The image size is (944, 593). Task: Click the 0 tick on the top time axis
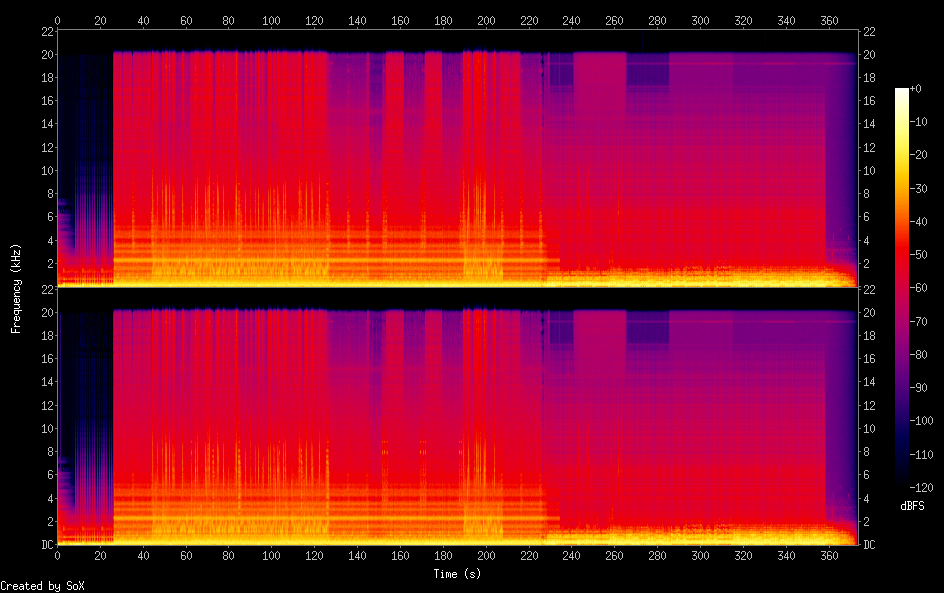point(58,20)
